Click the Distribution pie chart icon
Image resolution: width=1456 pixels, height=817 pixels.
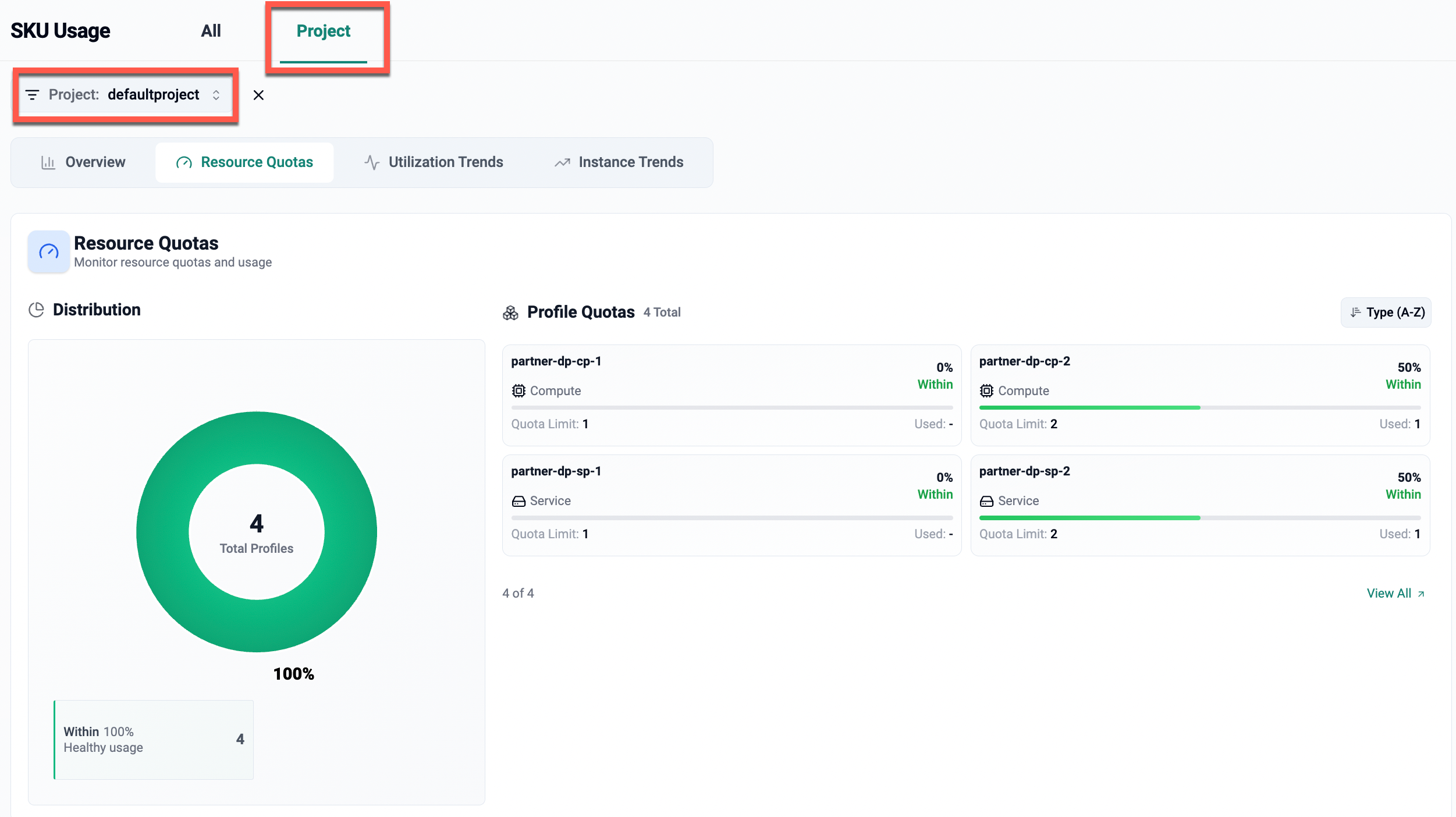coord(36,310)
